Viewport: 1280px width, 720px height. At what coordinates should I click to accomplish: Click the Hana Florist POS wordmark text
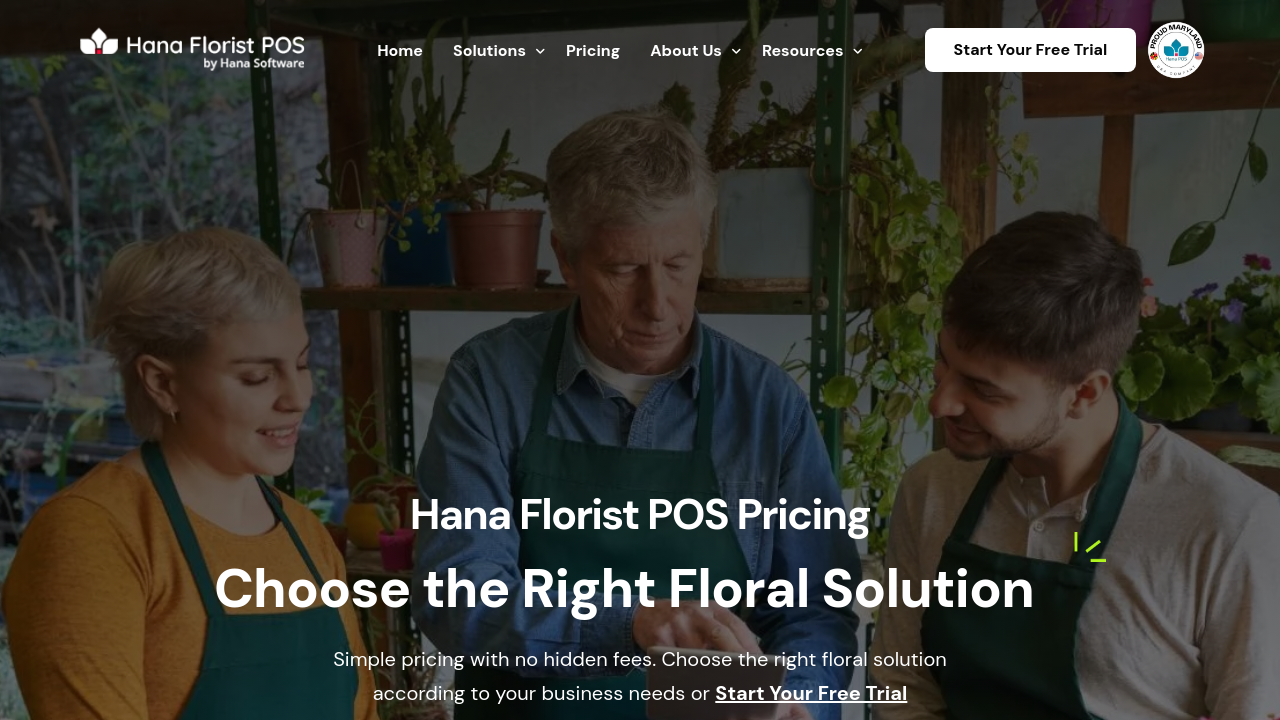click(214, 43)
